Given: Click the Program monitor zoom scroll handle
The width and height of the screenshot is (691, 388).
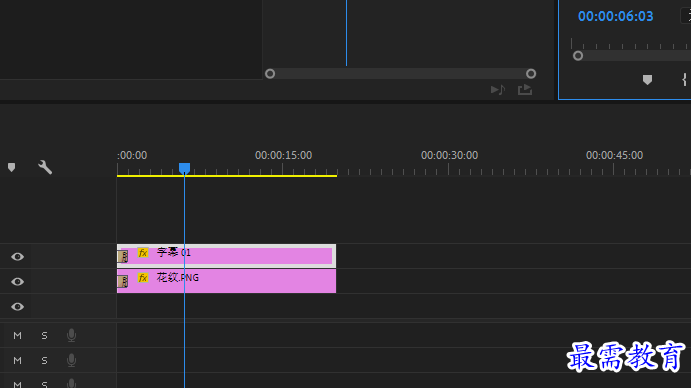Looking at the screenshot, I should (578, 56).
